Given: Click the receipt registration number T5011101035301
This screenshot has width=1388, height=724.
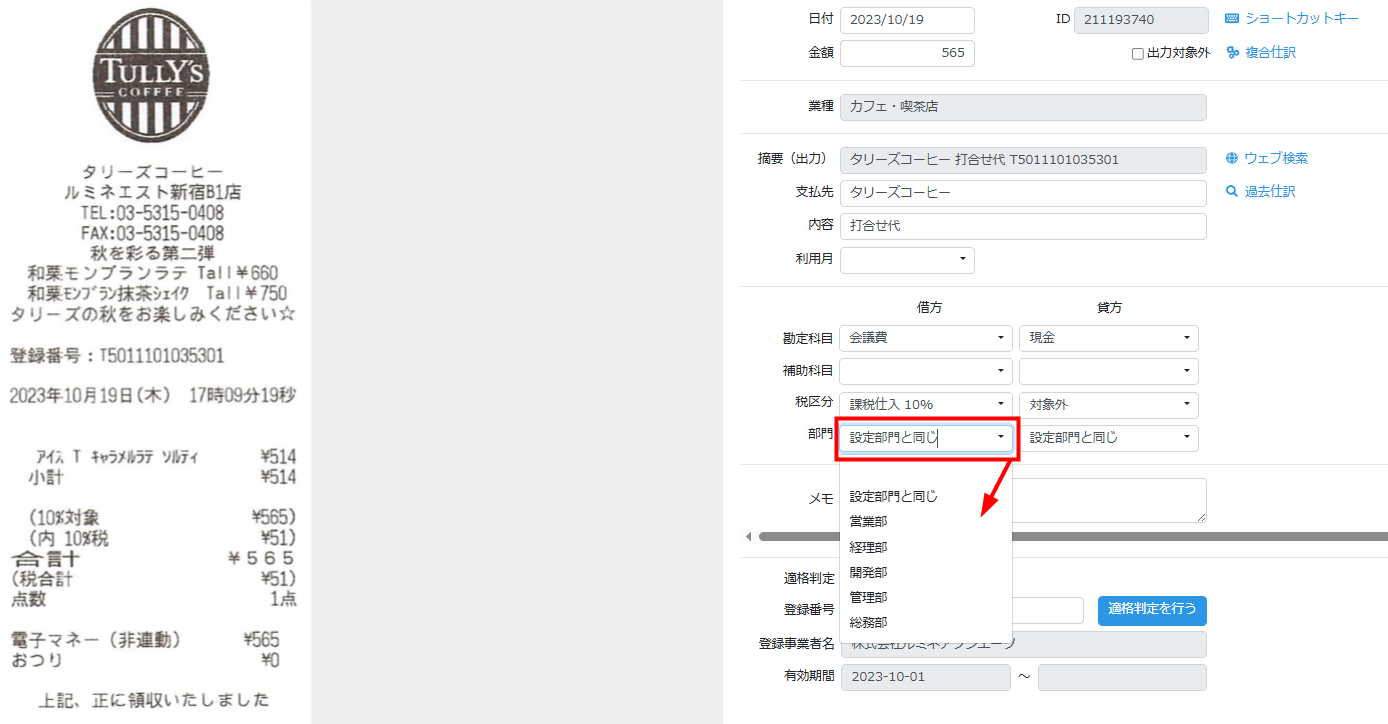Looking at the screenshot, I should tap(162, 356).
